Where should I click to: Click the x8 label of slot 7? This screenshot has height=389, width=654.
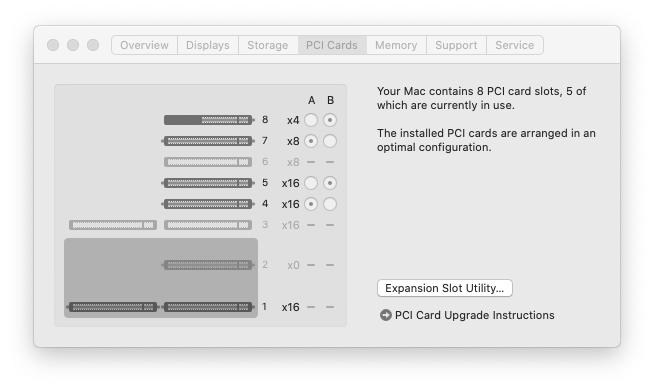293,141
